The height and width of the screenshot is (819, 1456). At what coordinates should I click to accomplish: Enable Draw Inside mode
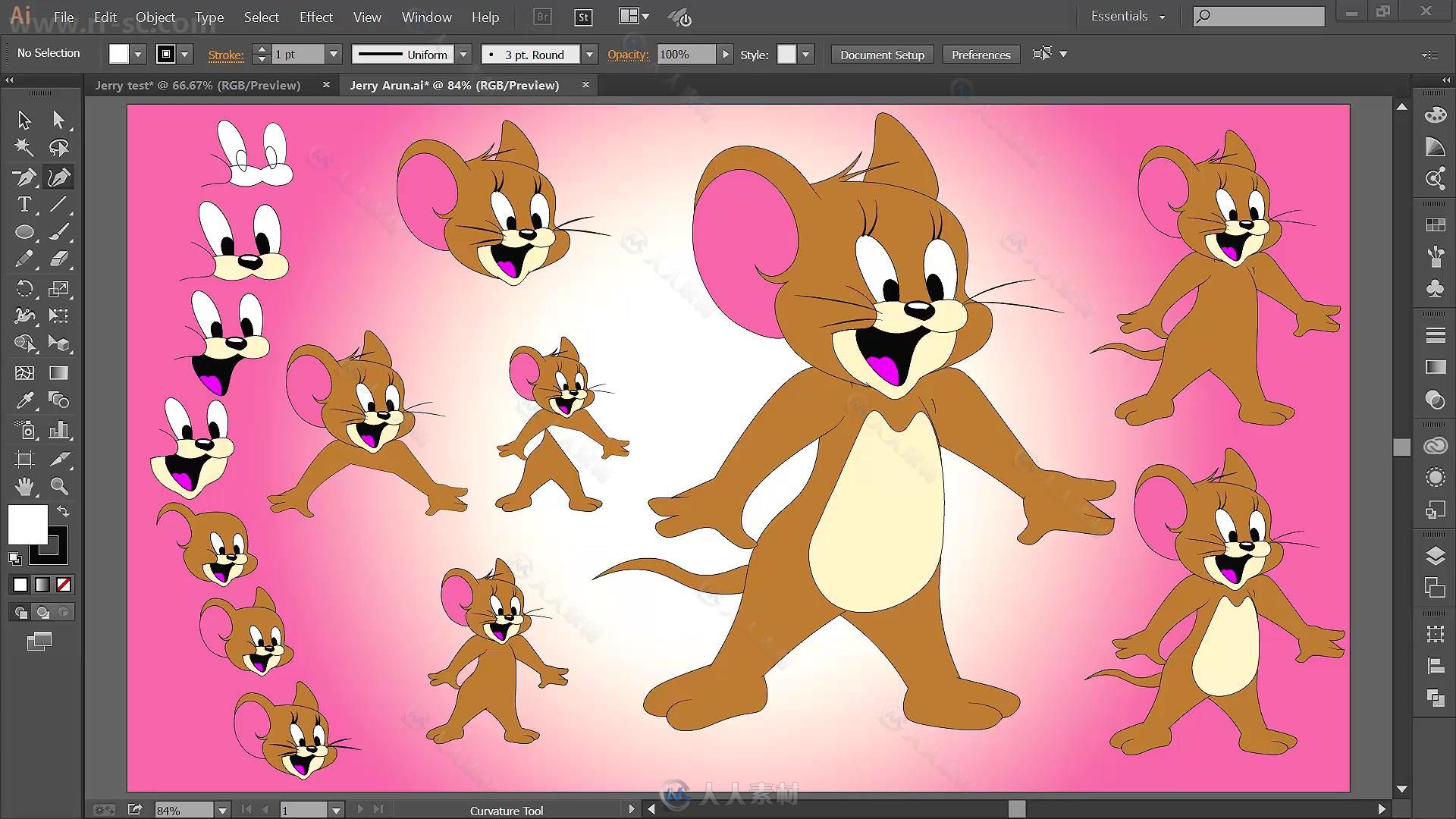pyautogui.click(x=64, y=612)
